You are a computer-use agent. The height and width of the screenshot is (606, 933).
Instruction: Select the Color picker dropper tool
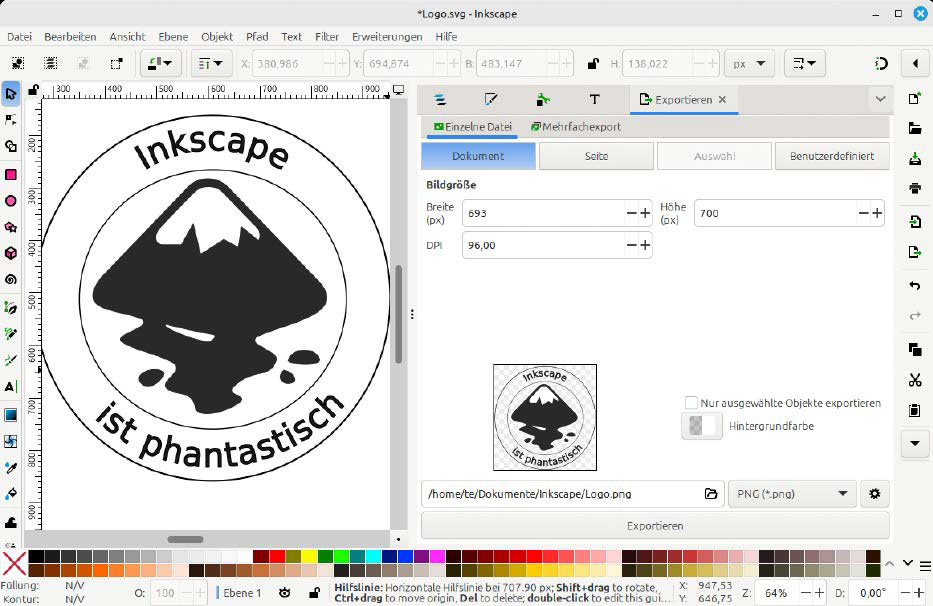[x=11, y=468]
